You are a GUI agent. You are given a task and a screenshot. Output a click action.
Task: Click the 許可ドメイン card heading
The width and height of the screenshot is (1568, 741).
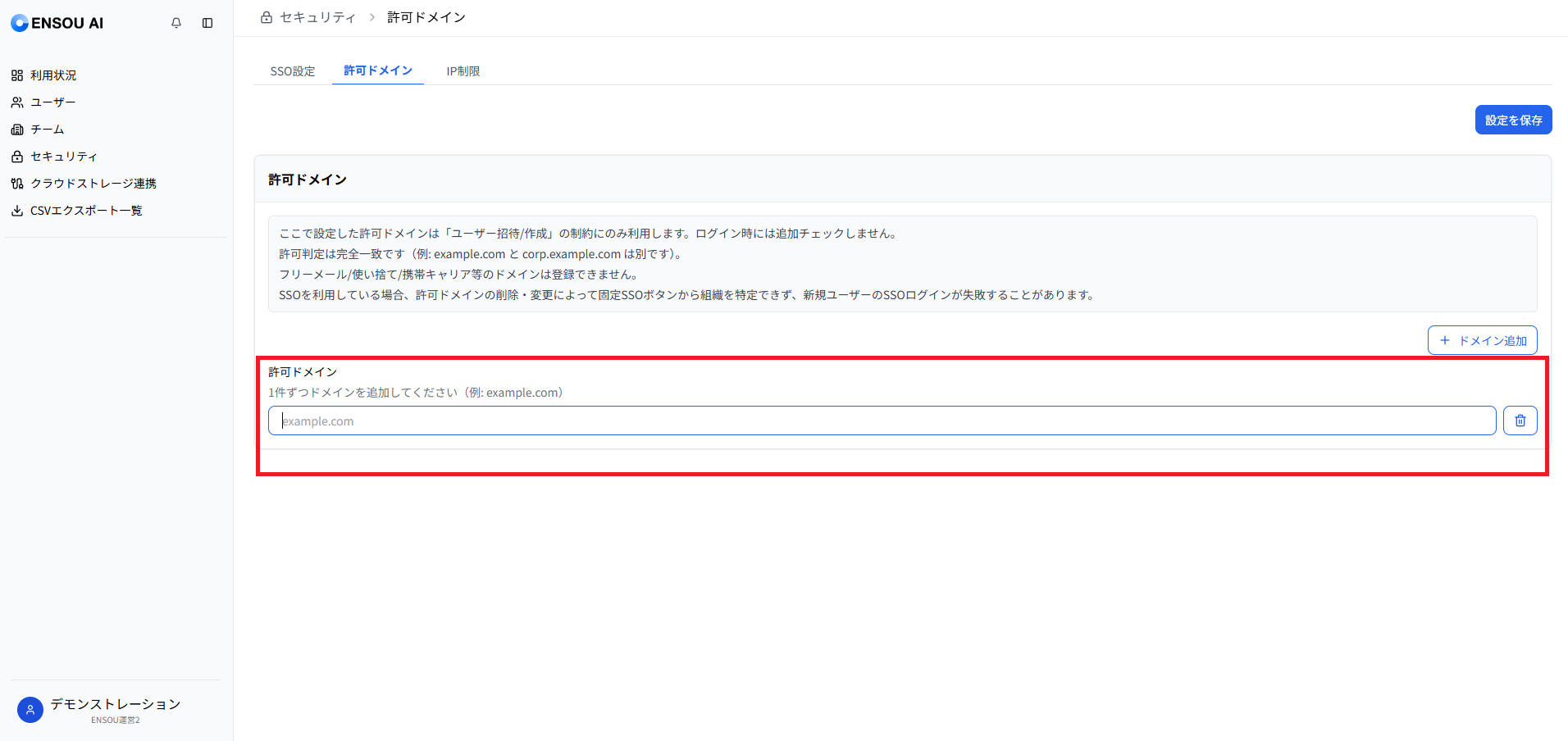[308, 180]
